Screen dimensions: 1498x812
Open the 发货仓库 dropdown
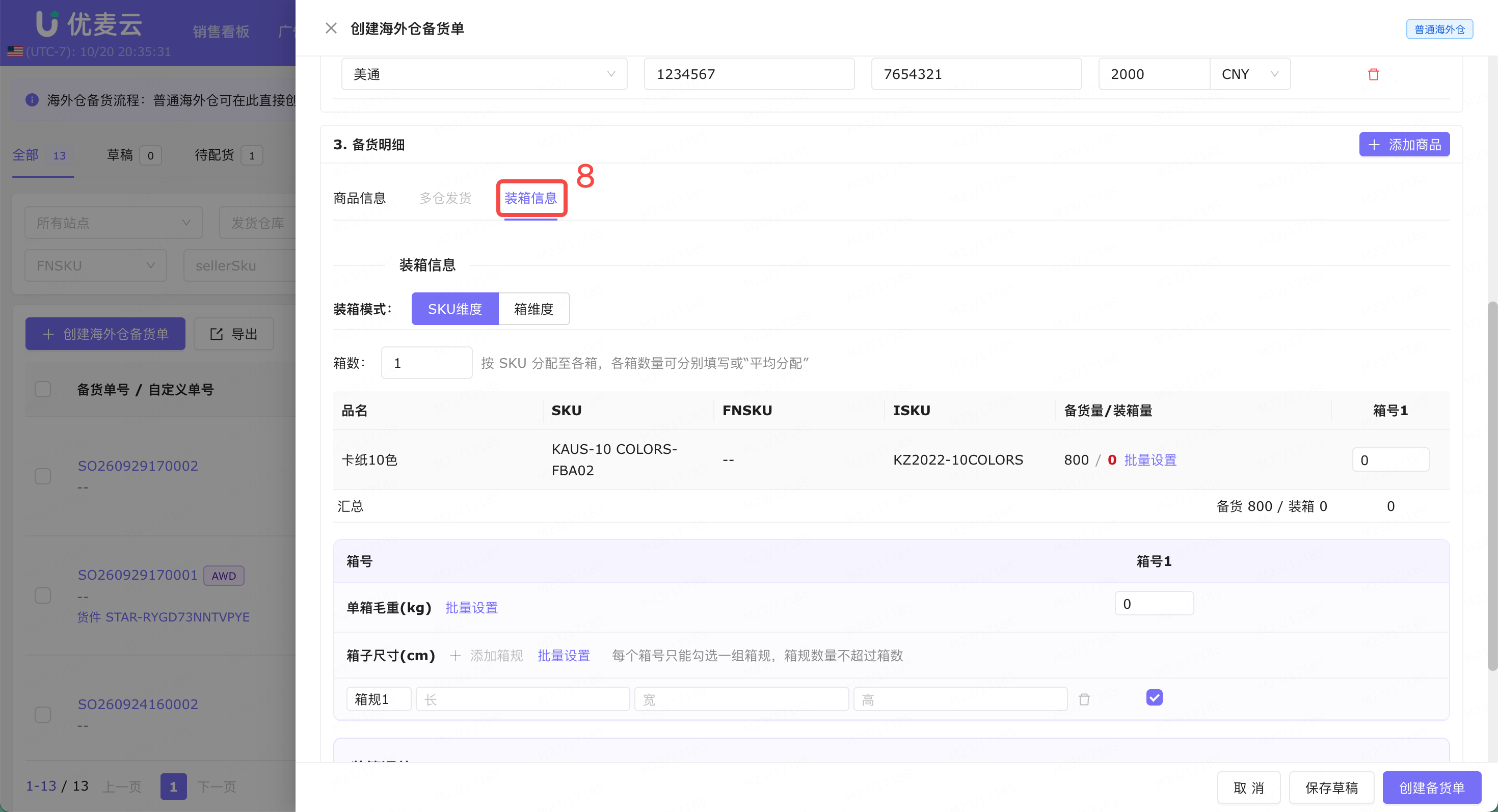[258, 223]
